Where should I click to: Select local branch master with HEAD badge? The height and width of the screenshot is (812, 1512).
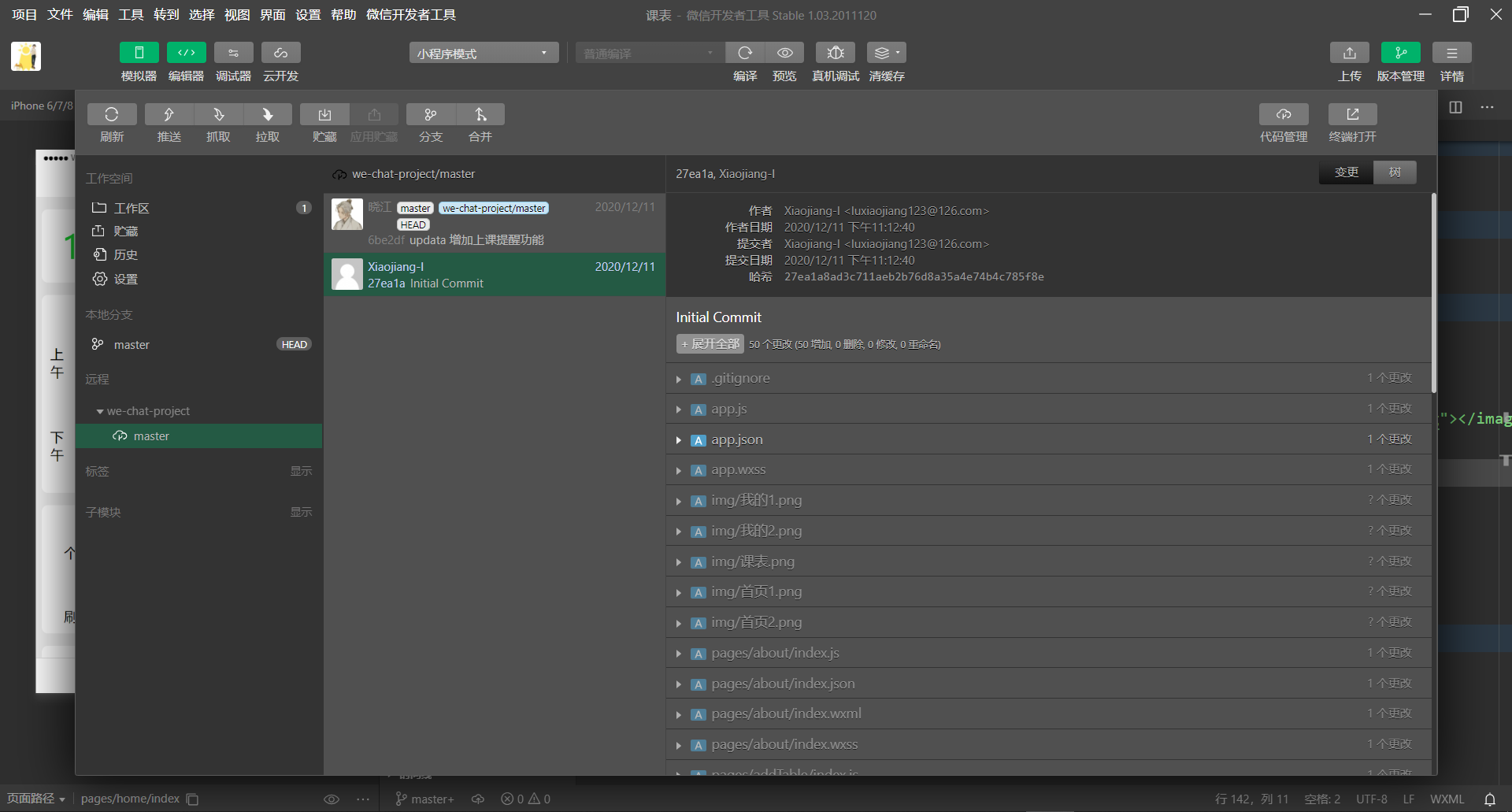point(201,345)
